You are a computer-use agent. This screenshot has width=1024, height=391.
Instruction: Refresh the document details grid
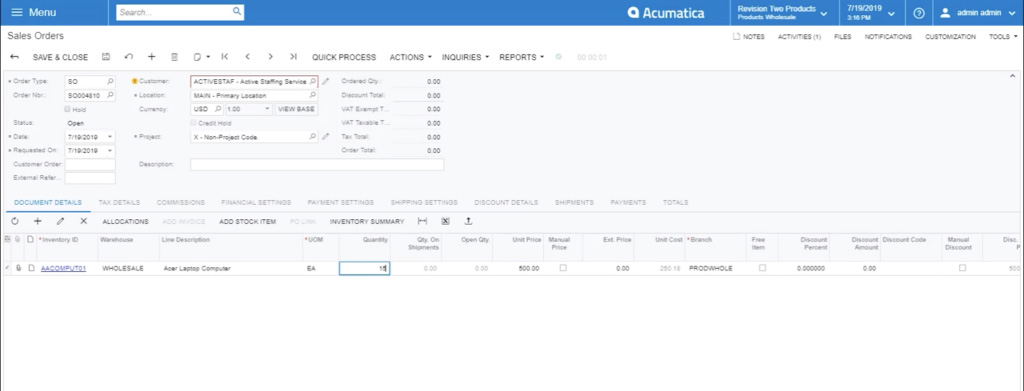tap(15, 222)
